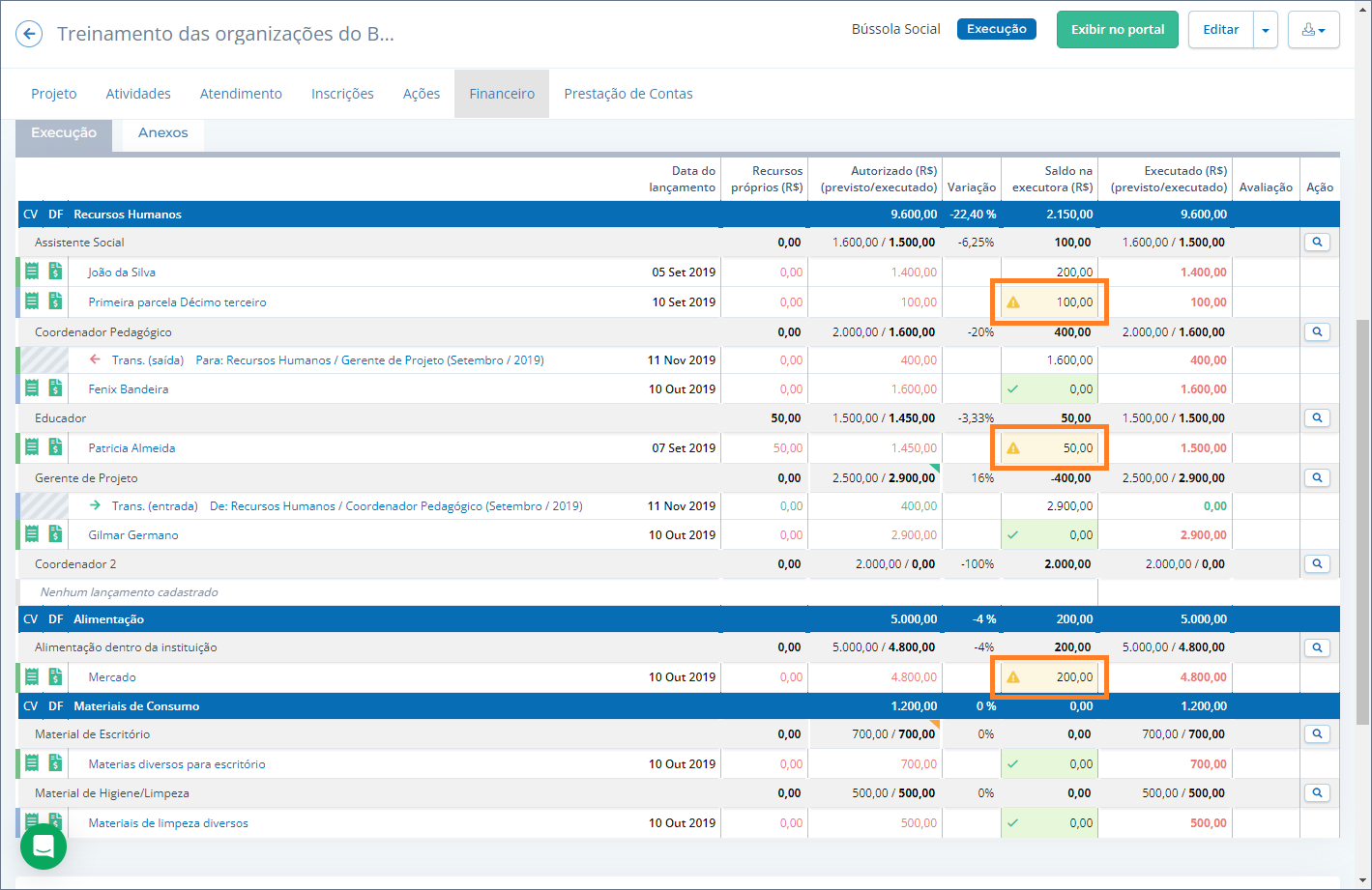Click magnifier icon for Coordenador Pedagógico

(x=1317, y=332)
